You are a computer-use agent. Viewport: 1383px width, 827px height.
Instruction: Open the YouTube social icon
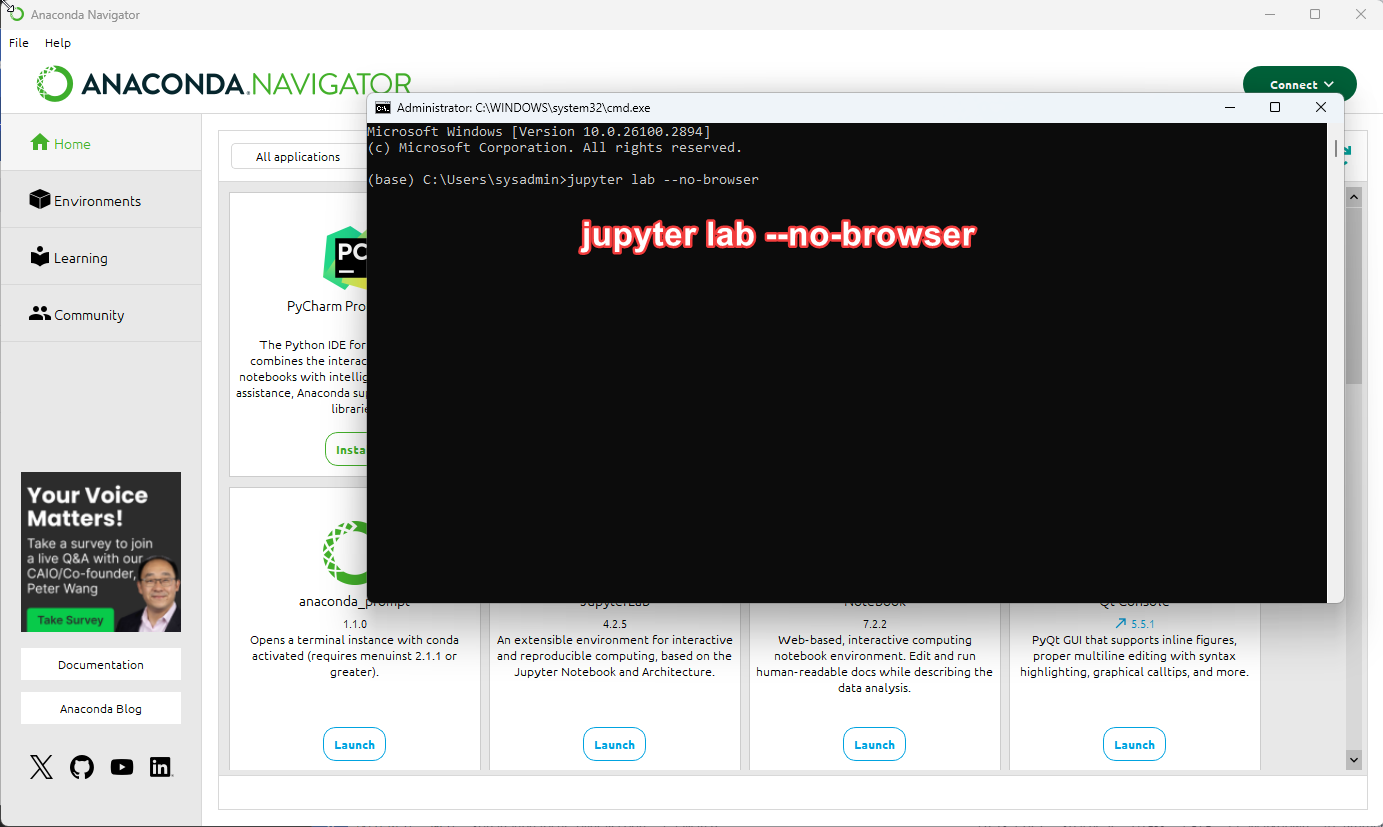click(122, 767)
